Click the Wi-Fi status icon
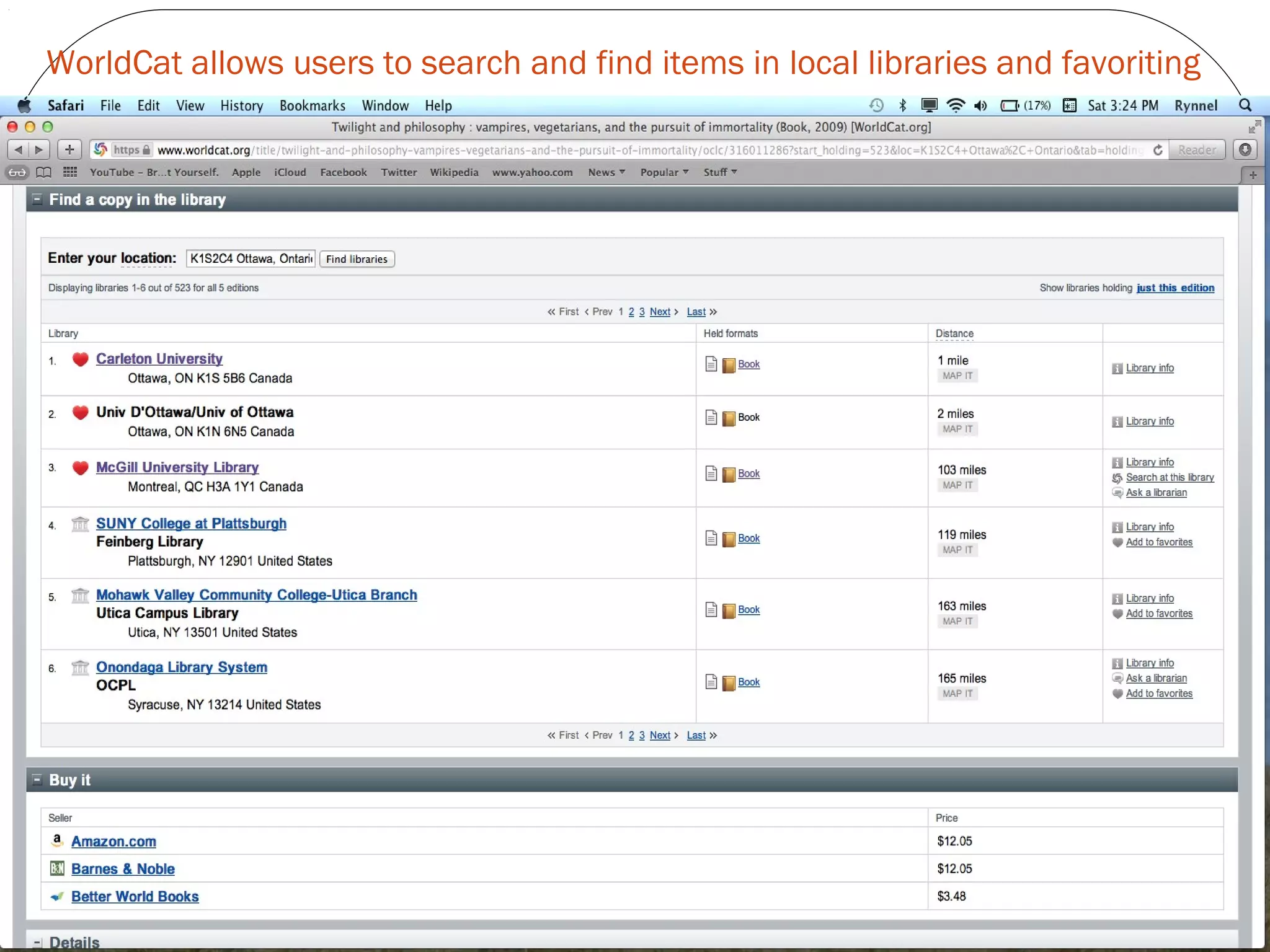Viewport: 1270px width, 952px height. coord(956,105)
